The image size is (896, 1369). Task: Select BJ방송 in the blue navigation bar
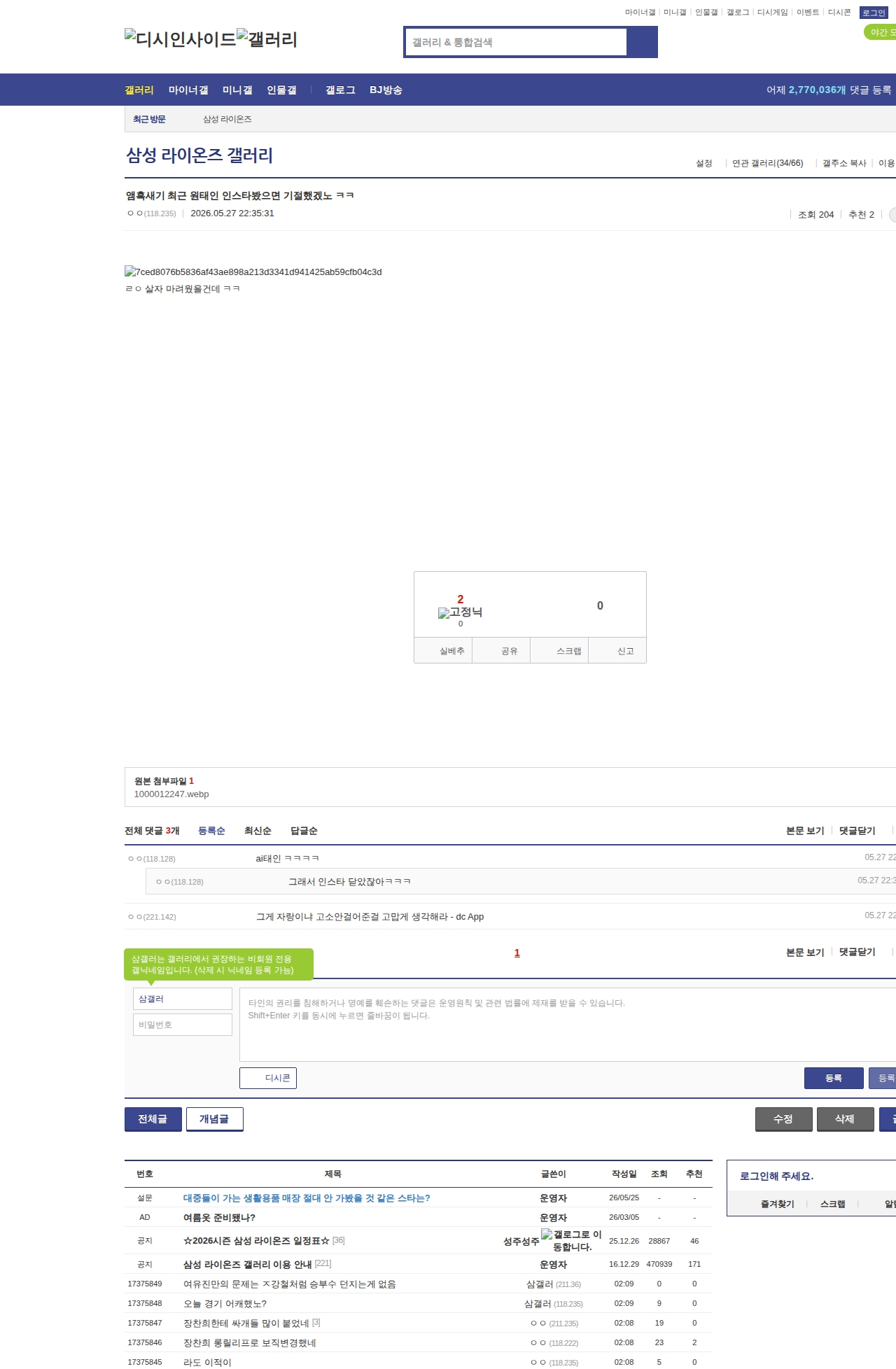(386, 90)
